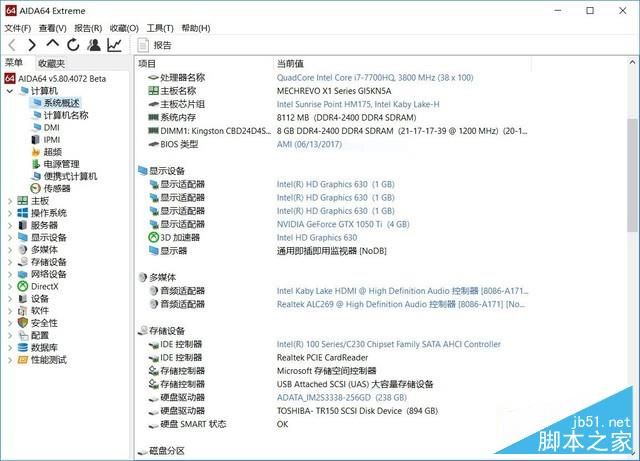Click the 安全性 shield icon in tree
Image resolution: width=640 pixels, height=461 pixels.
(x=23, y=323)
